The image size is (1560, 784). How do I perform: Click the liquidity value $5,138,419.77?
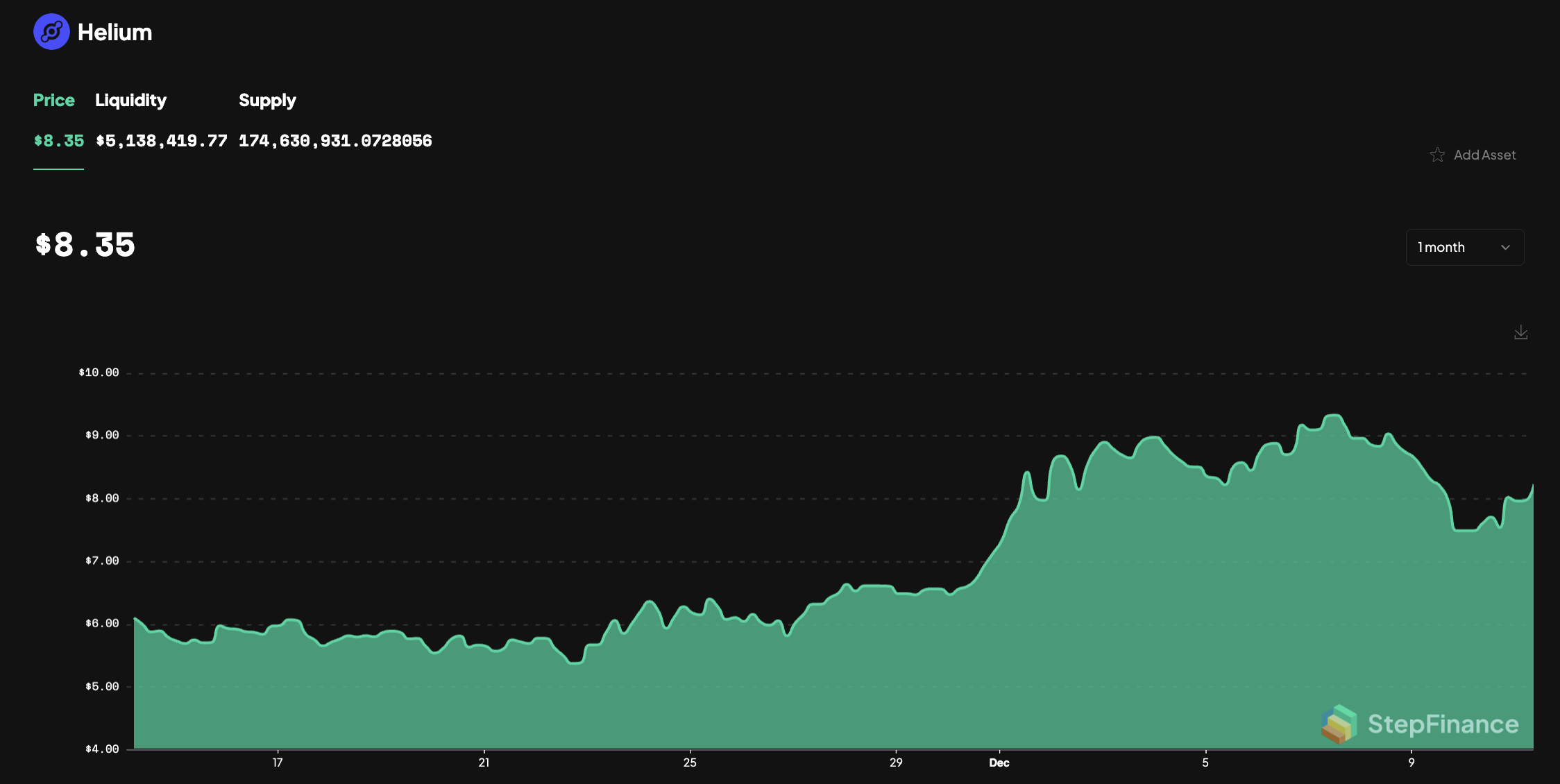(162, 140)
